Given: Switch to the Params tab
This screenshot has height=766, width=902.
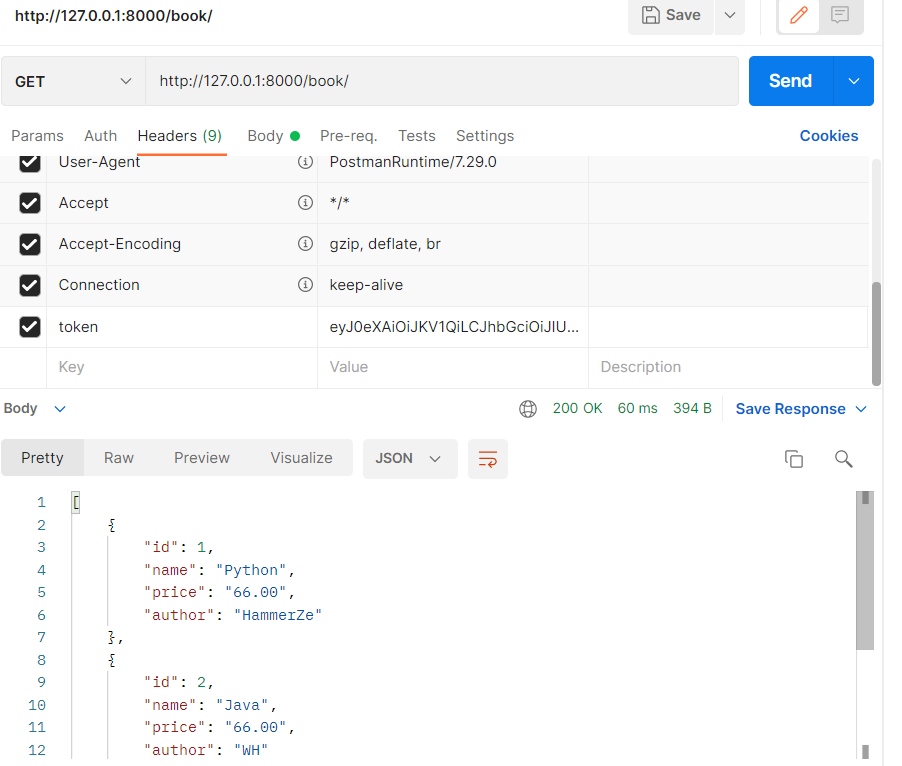Looking at the screenshot, I should pos(37,136).
